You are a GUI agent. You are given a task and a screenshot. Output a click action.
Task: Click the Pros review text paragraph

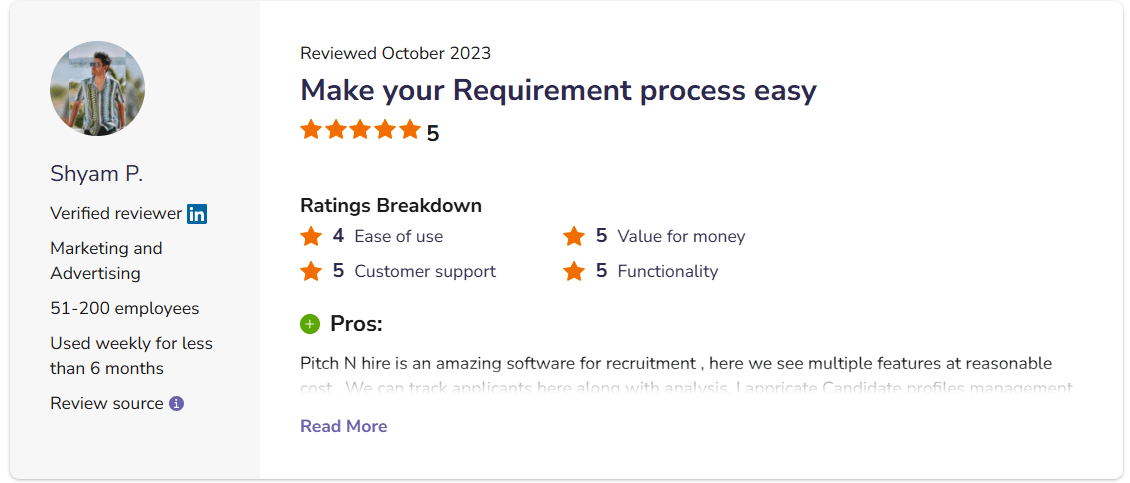[x=676, y=364]
